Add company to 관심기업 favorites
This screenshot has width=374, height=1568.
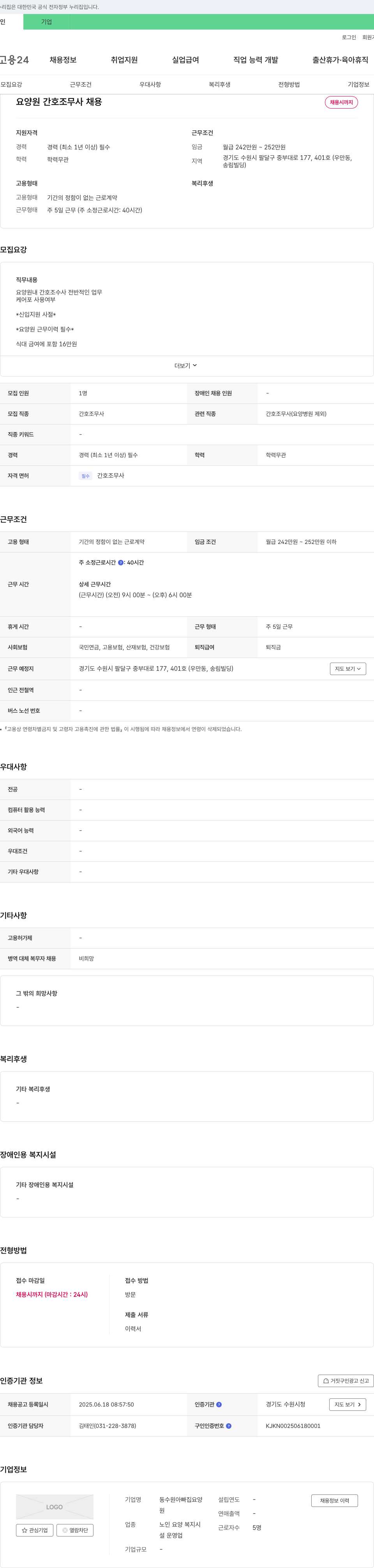pyautogui.click(x=35, y=1530)
